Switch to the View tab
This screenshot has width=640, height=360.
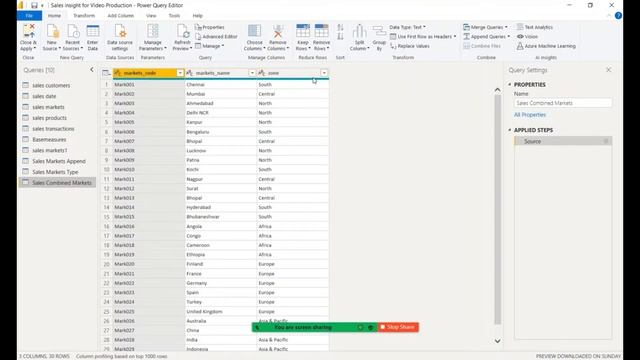click(x=151, y=16)
